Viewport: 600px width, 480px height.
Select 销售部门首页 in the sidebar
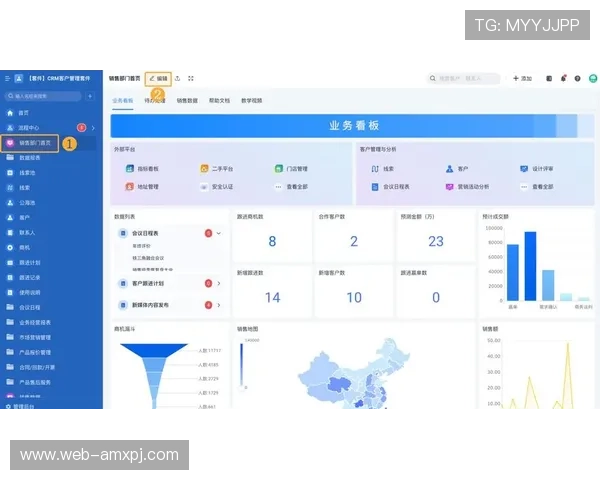coord(30,143)
